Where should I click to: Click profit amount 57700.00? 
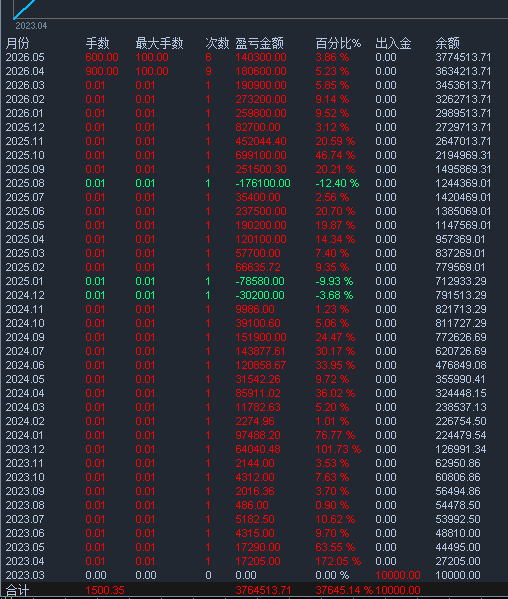click(x=258, y=253)
